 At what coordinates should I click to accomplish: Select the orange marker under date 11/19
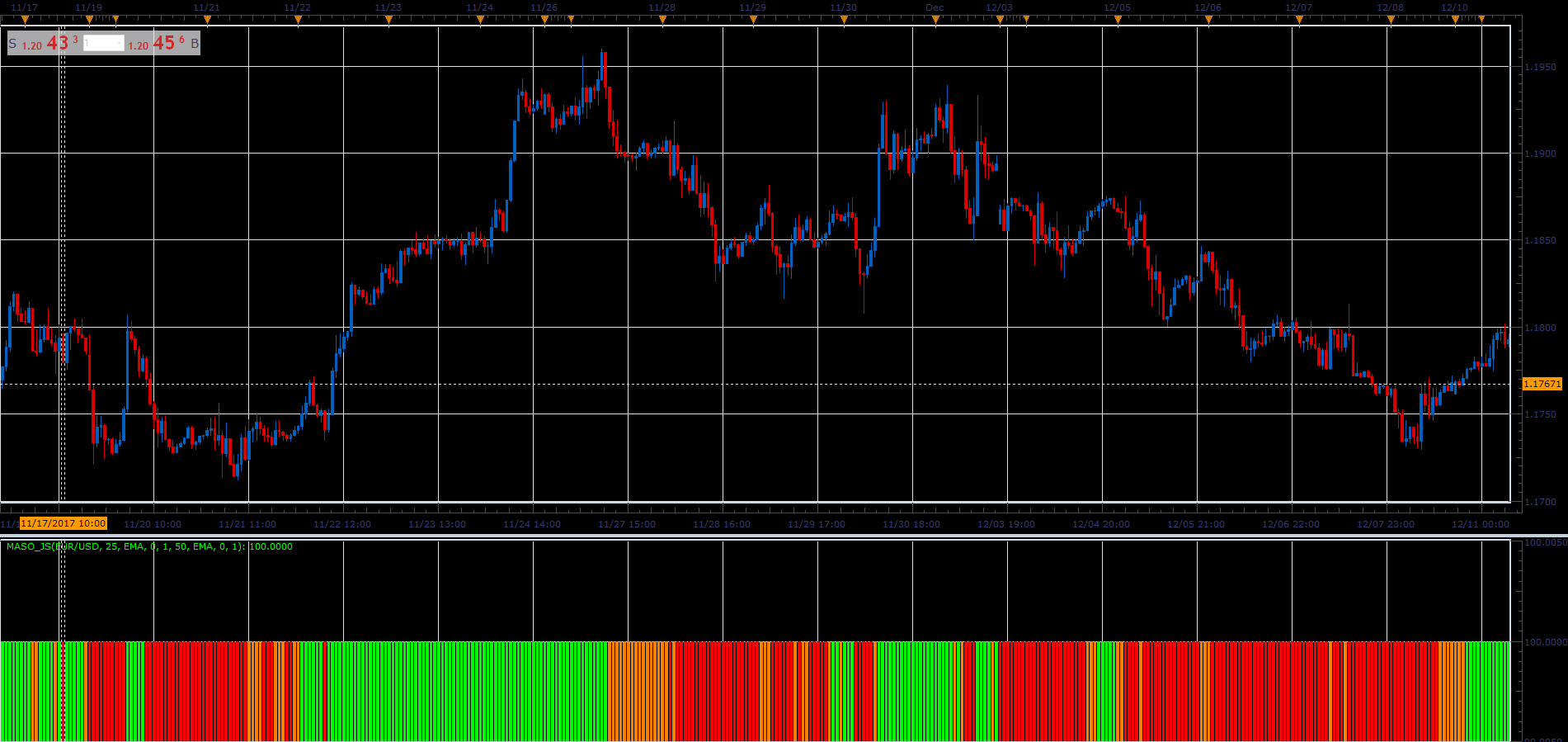coord(89,19)
